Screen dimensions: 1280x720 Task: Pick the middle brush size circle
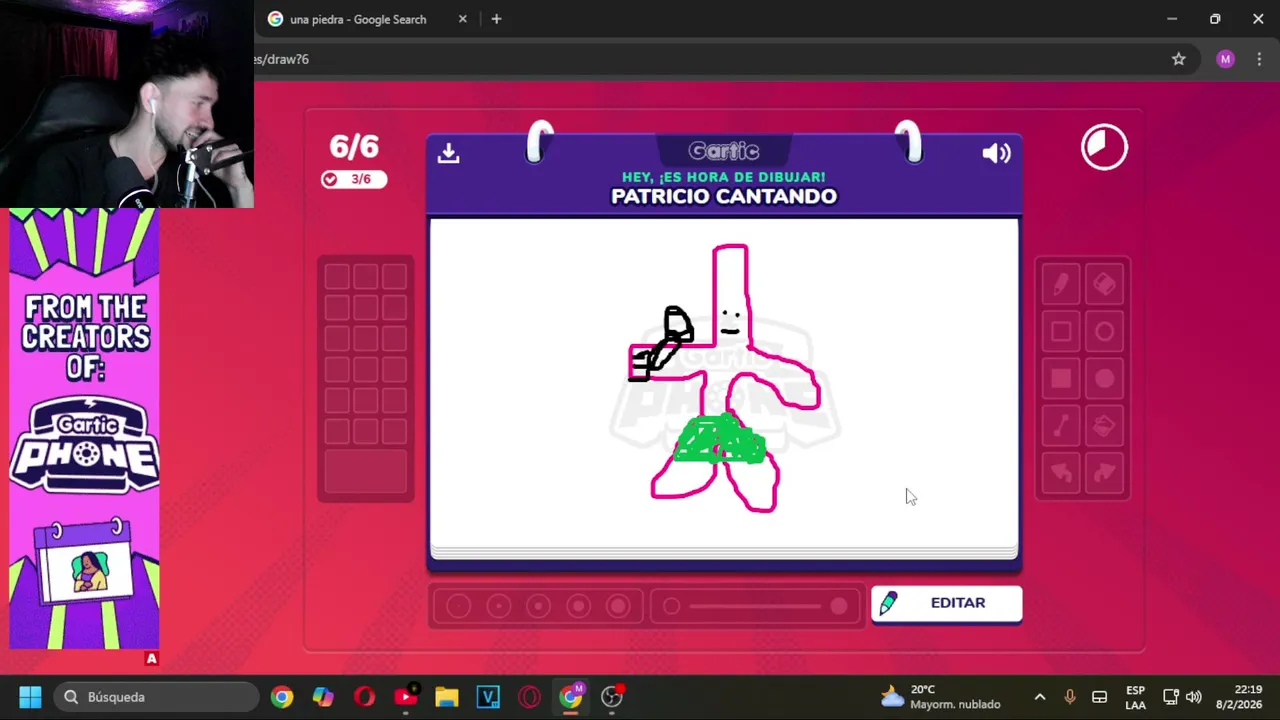click(538, 606)
